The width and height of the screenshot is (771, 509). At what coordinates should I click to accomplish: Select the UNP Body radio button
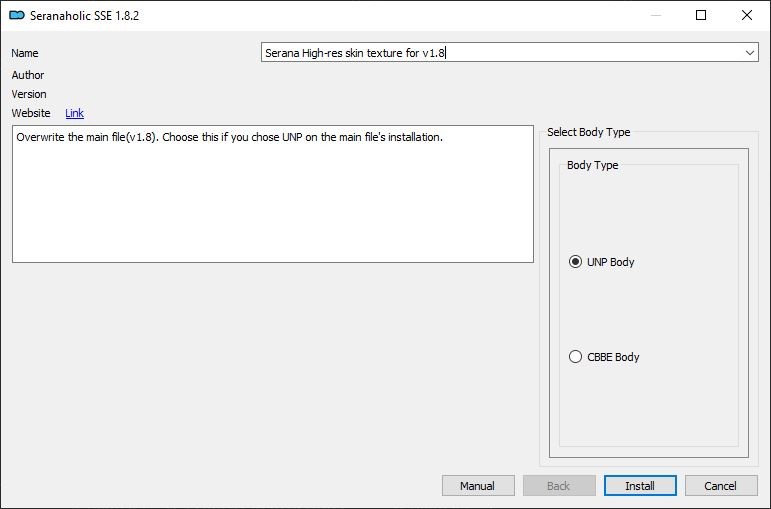pos(575,262)
